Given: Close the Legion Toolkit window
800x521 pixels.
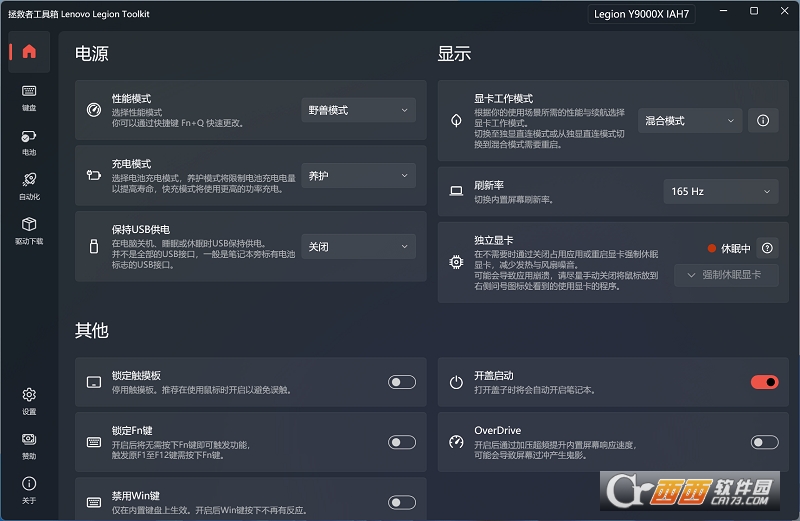Looking at the screenshot, I should (x=784, y=11).
